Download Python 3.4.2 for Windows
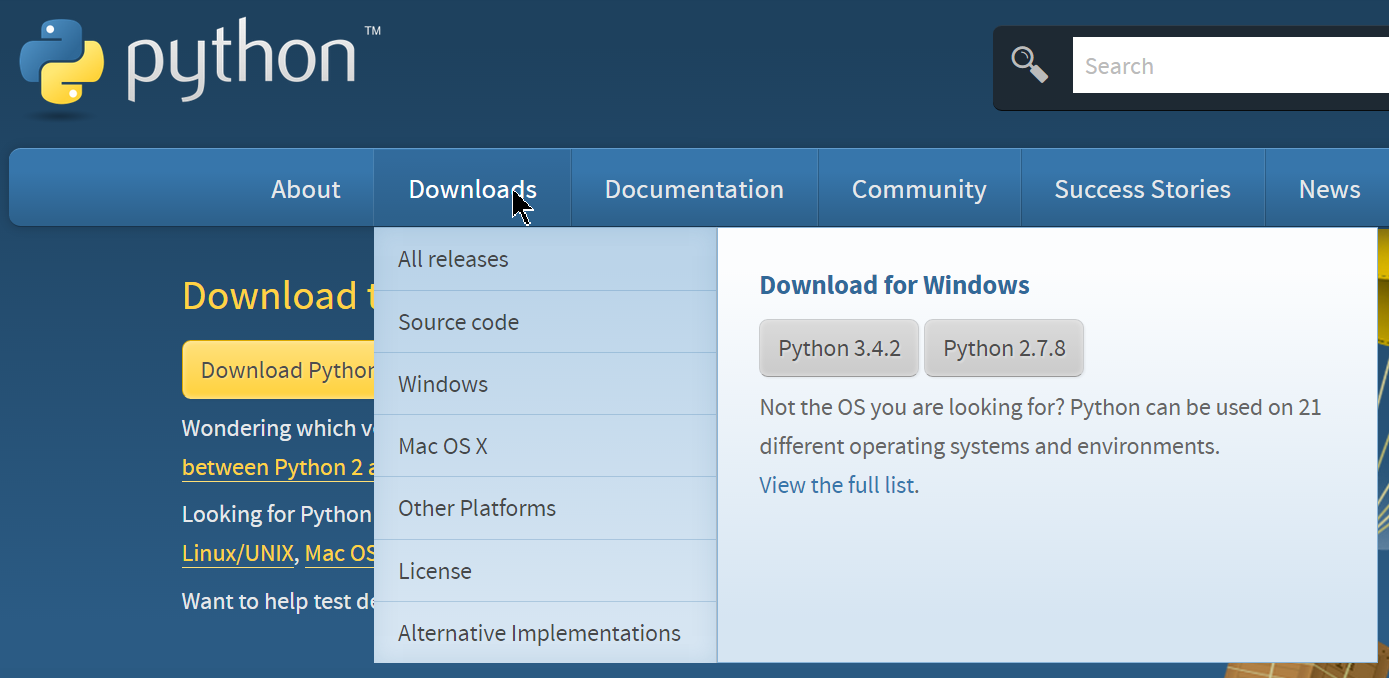Image resolution: width=1389 pixels, height=678 pixels. pyautogui.click(x=838, y=347)
